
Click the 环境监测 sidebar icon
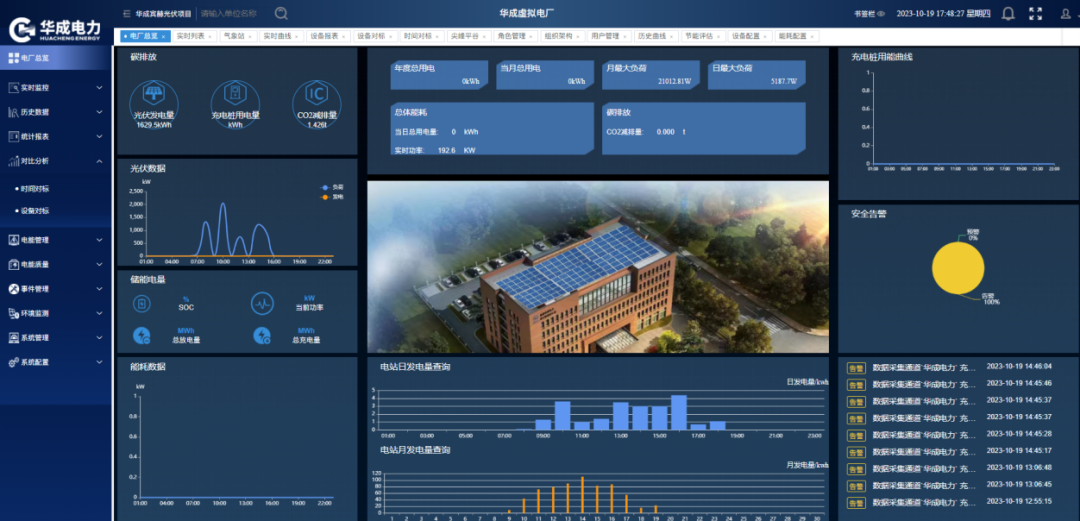tap(14, 313)
